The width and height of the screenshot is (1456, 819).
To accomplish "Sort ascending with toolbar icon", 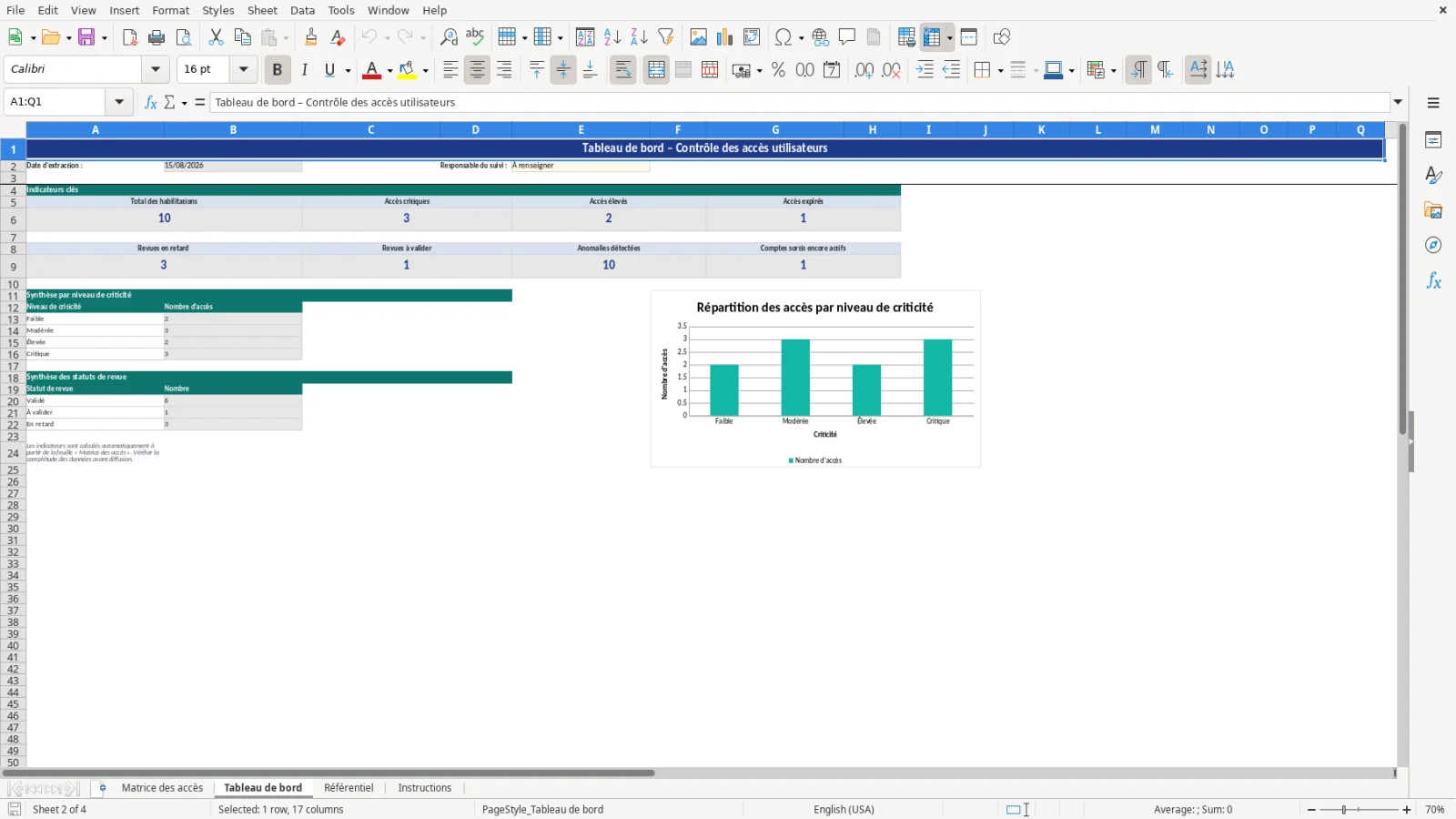I will tap(612, 37).
